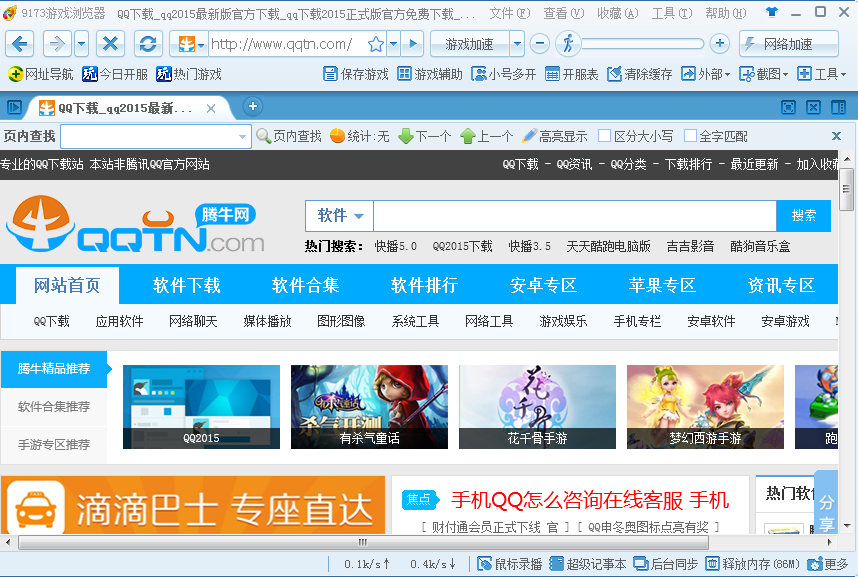Click the game speed slider track
The width and height of the screenshot is (858, 577).
pyautogui.click(x=644, y=44)
